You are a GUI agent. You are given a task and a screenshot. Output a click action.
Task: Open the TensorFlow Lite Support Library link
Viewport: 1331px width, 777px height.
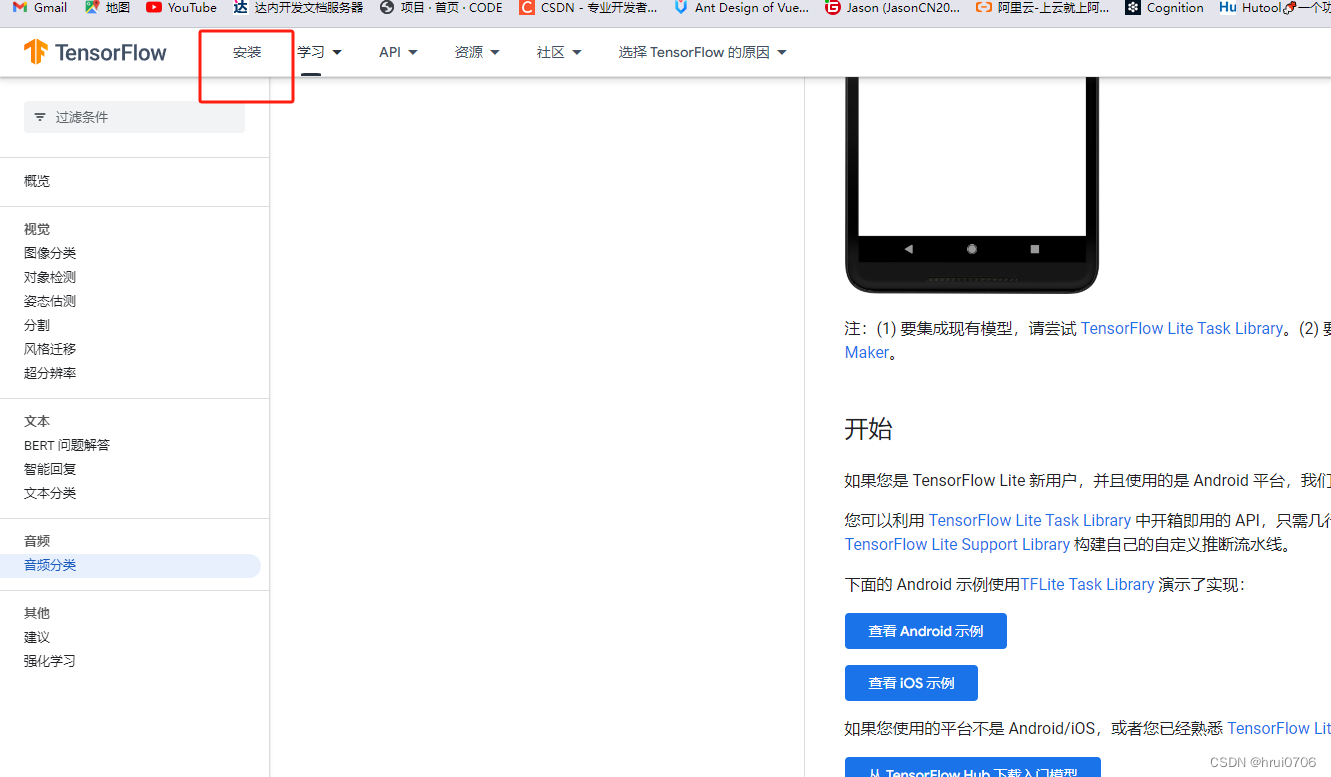(957, 544)
